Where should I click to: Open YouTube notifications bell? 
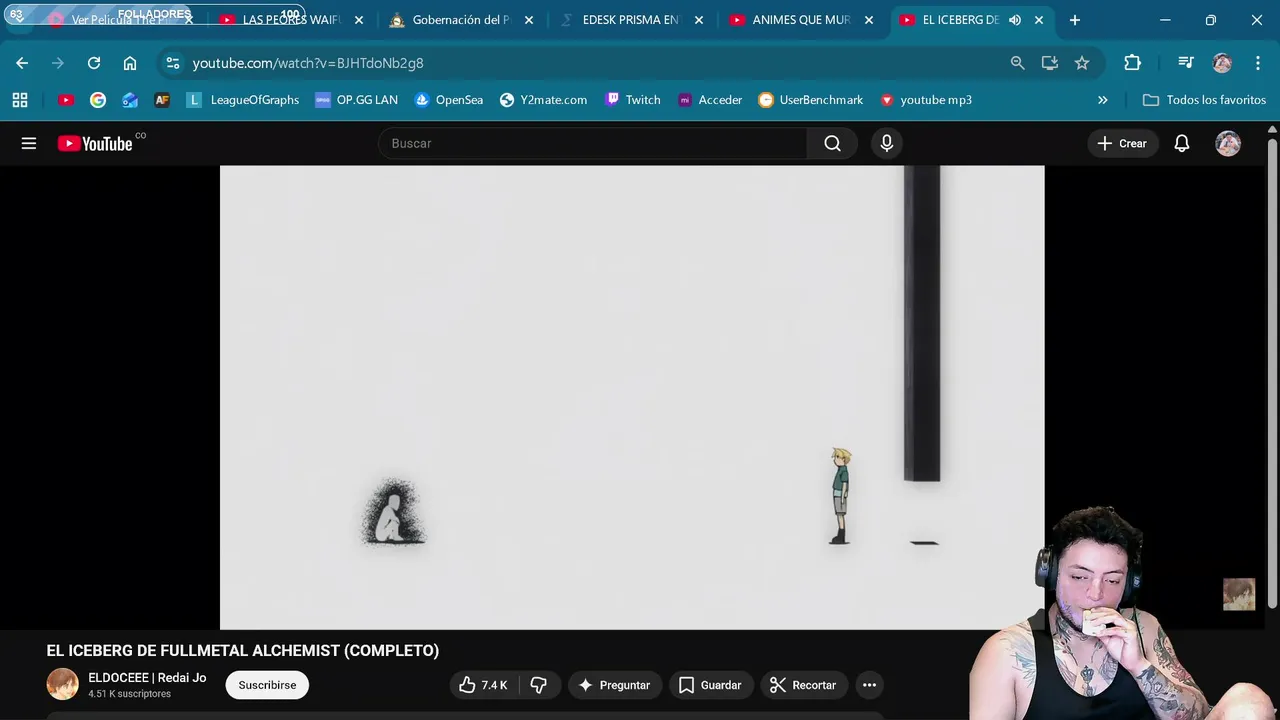point(1181,143)
